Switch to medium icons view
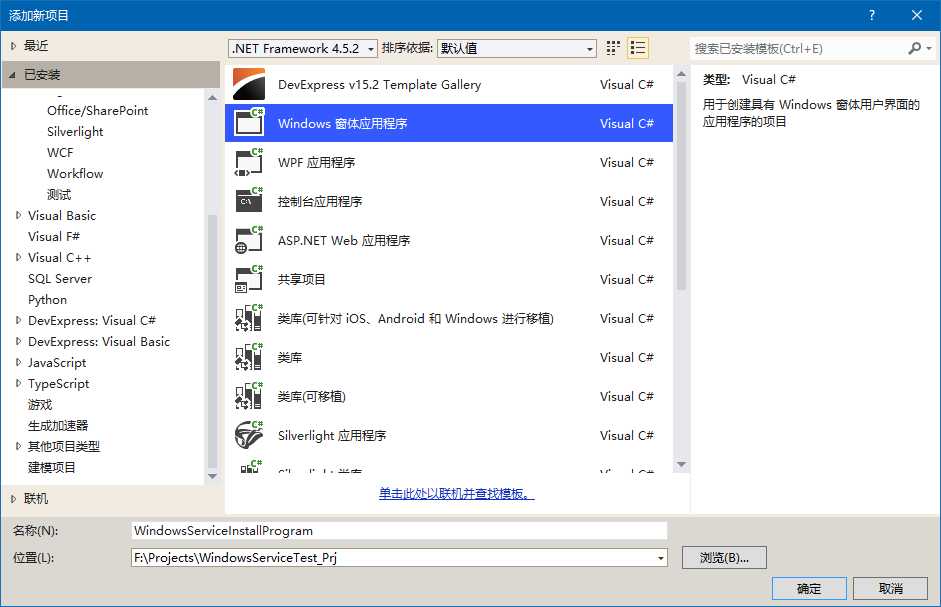941x607 pixels. 613,48
